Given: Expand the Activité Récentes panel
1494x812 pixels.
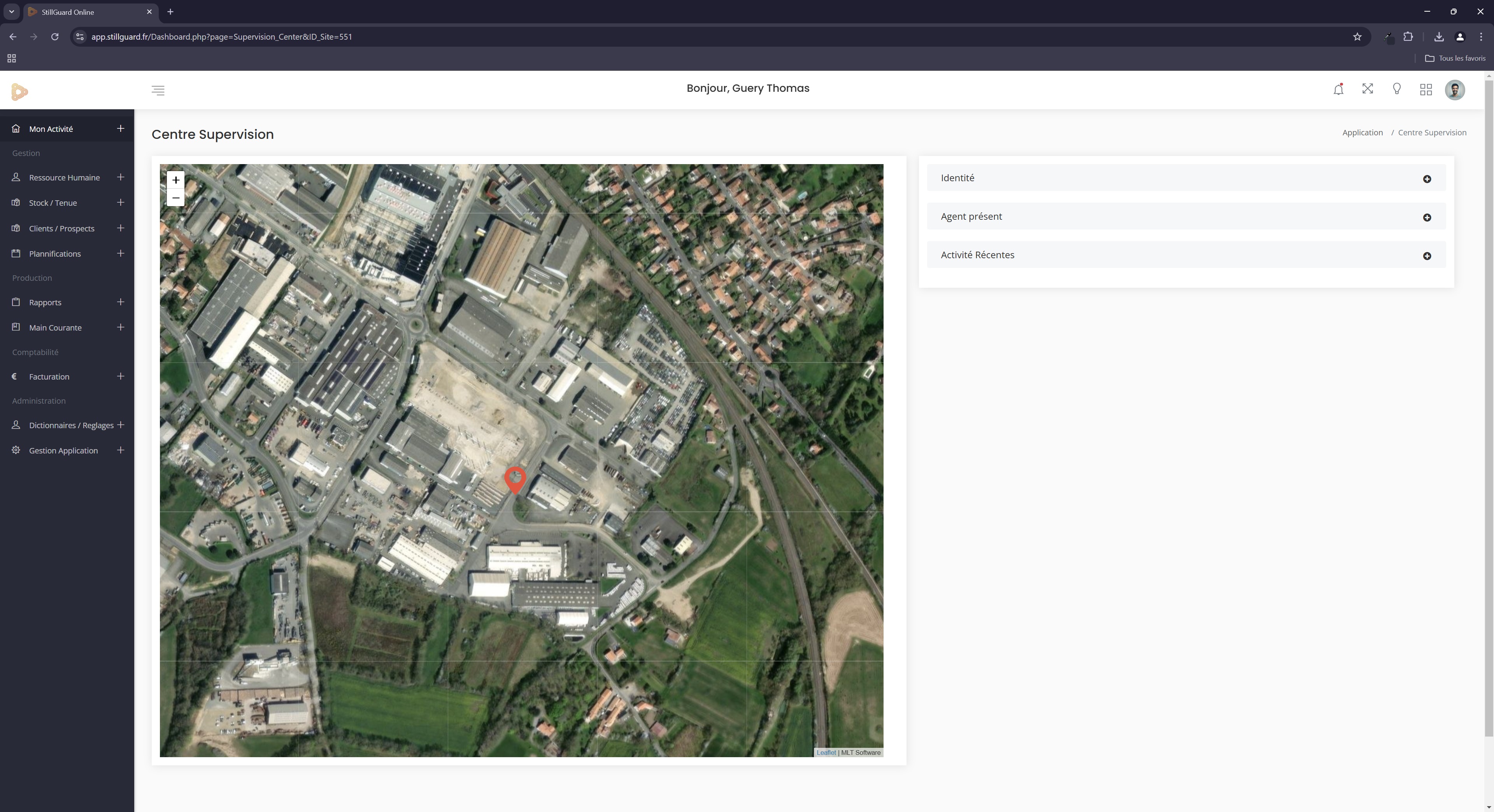Looking at the screenshot, I should (x=1427, y=256).
